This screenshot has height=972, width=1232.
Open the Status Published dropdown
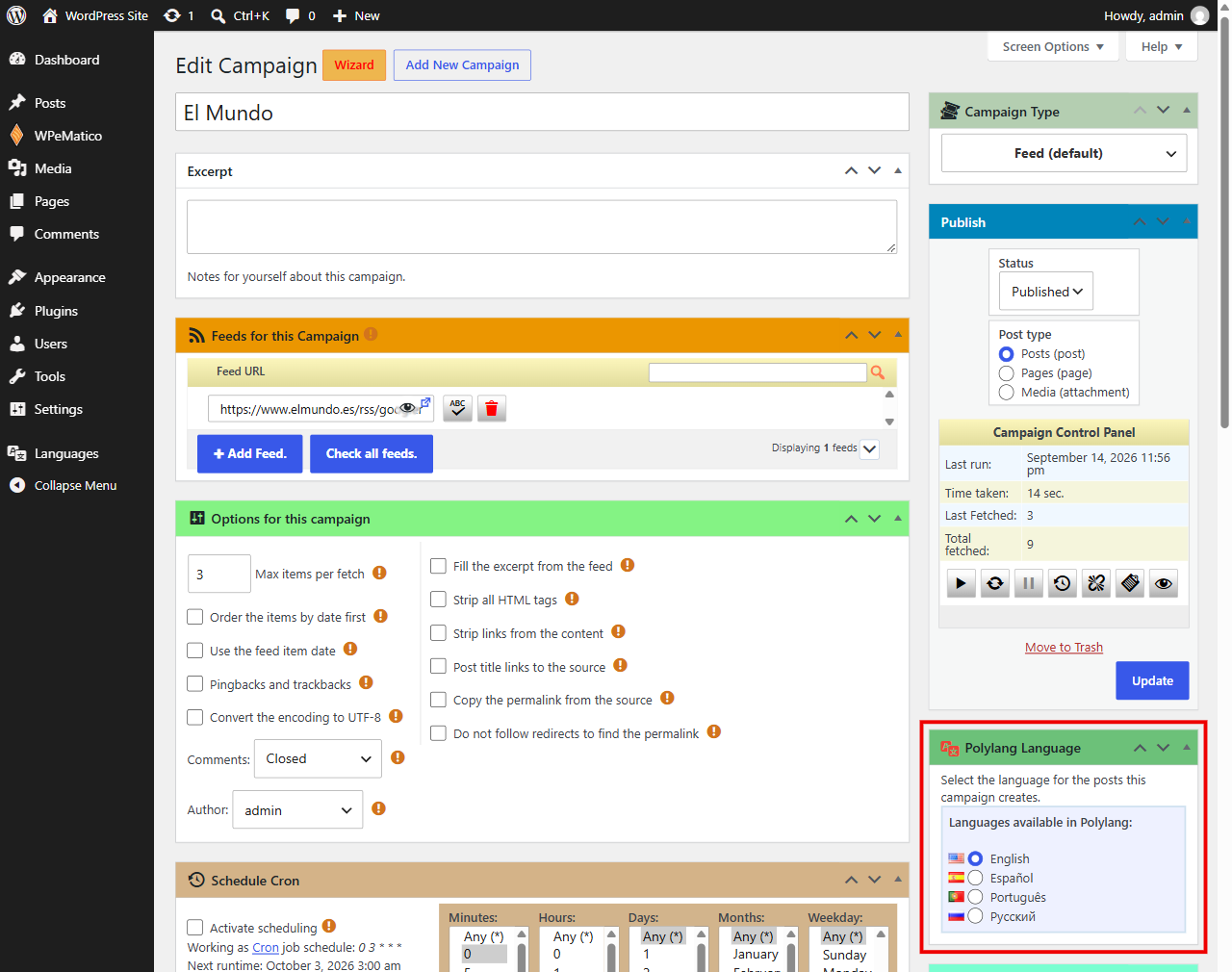[x=1046, y=292]
